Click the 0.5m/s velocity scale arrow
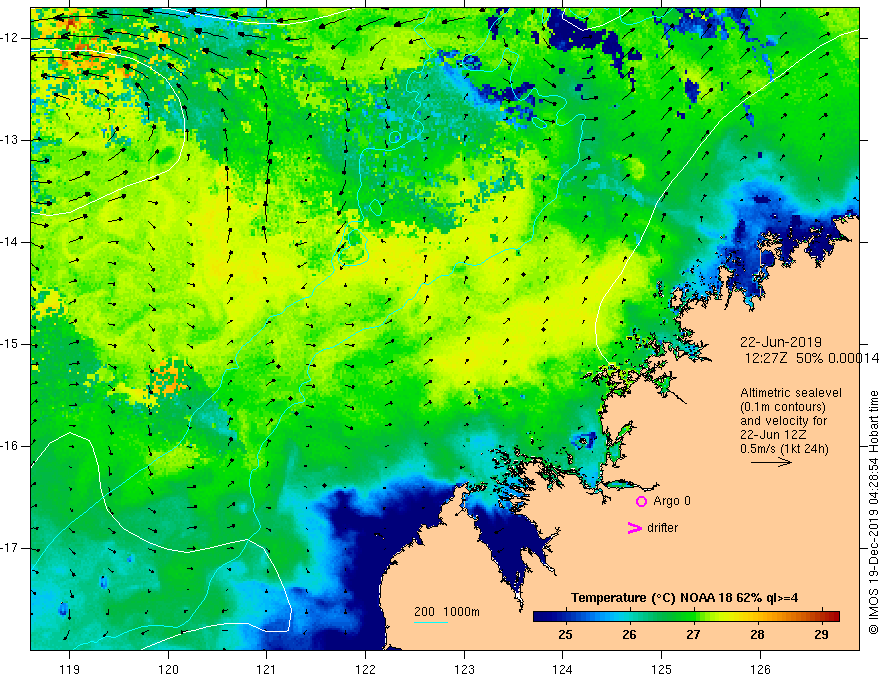Image resolution: width=880 pixels, height=680 pixels. [771, 462]
